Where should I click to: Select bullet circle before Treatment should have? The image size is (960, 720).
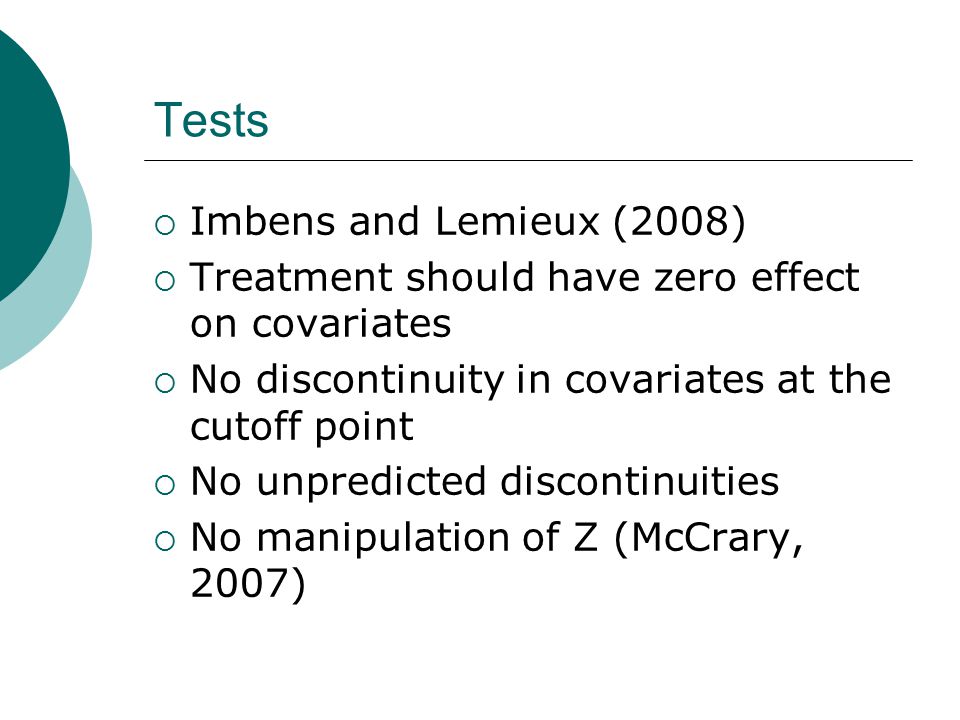point(165,281)
